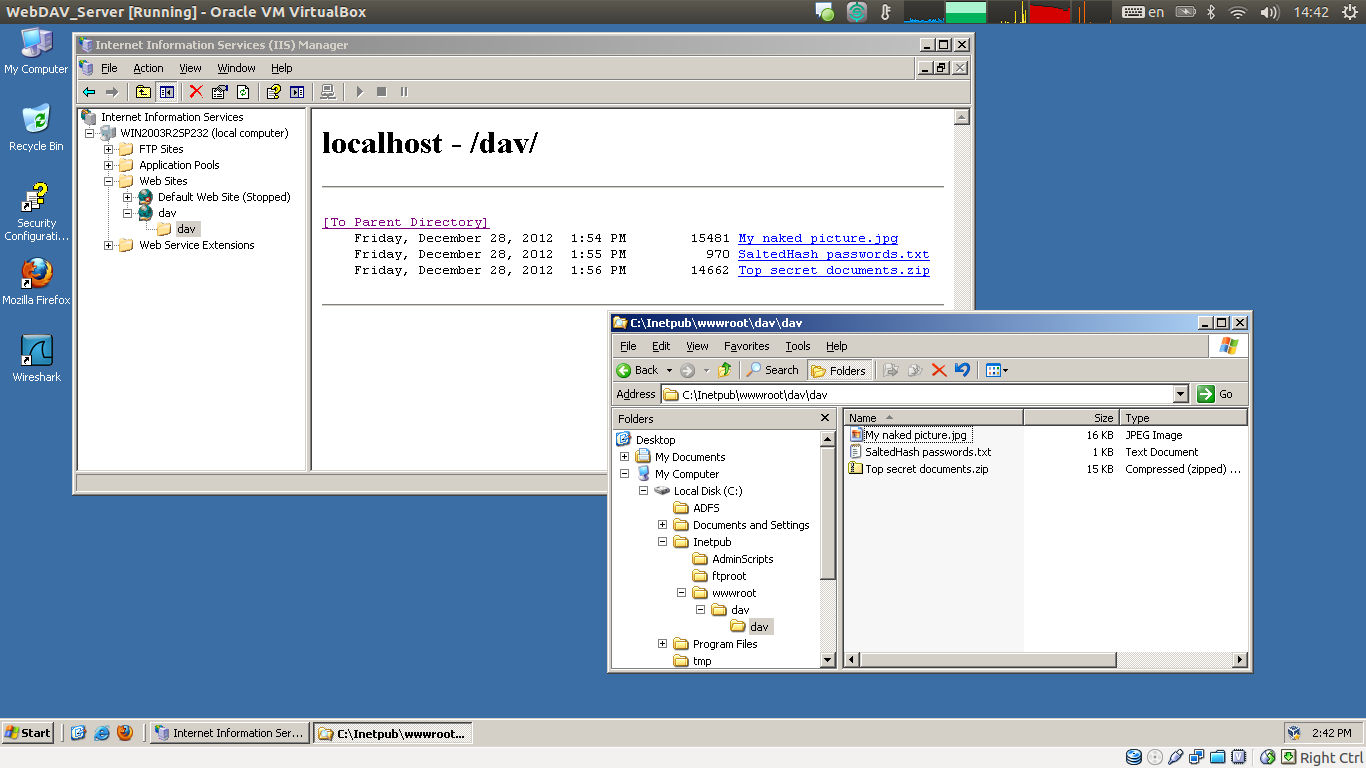The width and height of the screenshot is (1366, 768).
Task: Click the Refresh icon in IIS toolbar
Action: (243, 92)
